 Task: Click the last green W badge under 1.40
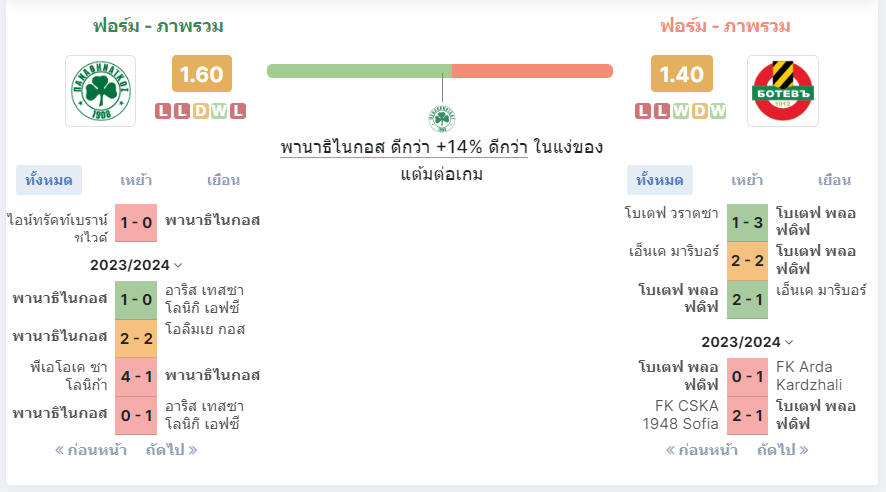(x=718, y=111)
